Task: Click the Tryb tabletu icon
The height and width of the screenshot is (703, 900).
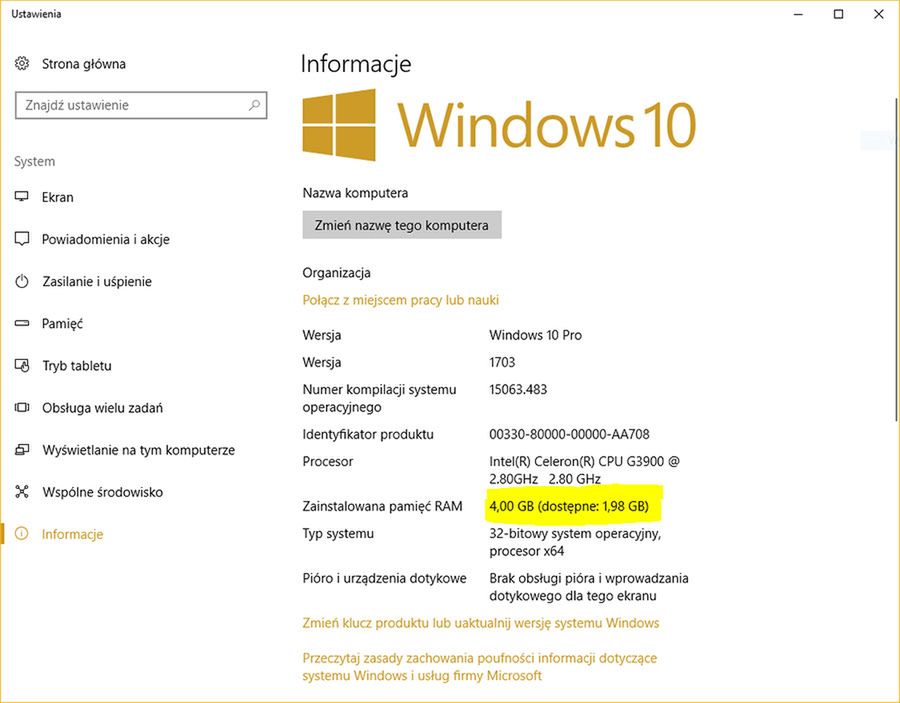Action: tap(22, 366)
